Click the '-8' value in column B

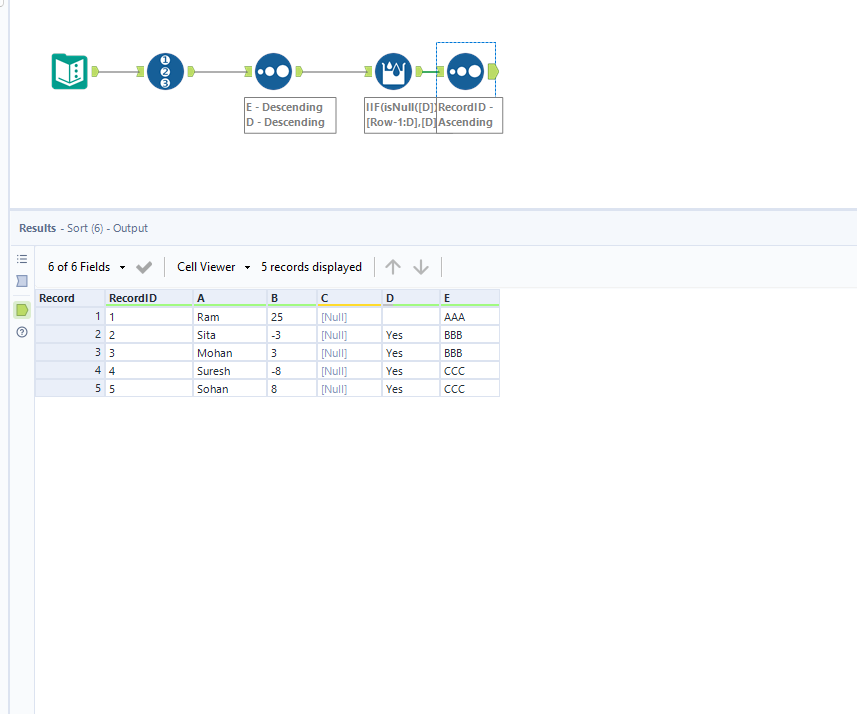click(x=292, y=371)
